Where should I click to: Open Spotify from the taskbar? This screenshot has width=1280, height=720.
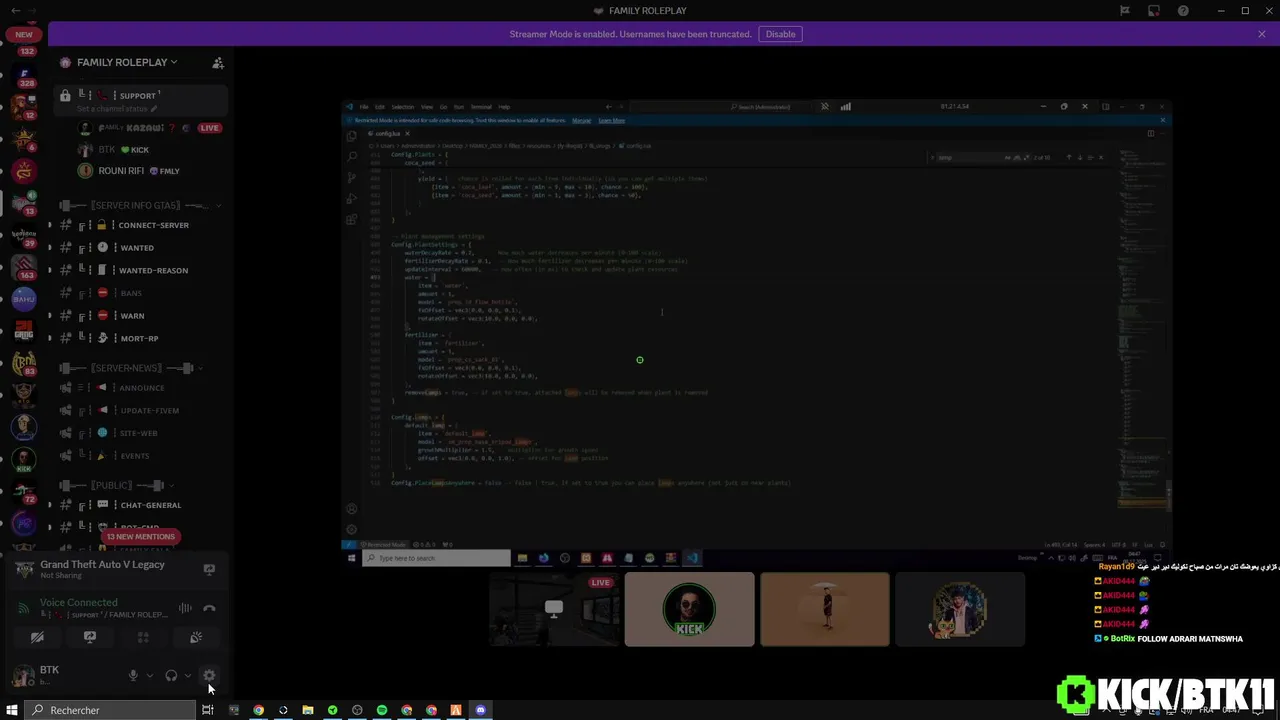point(382,710)
